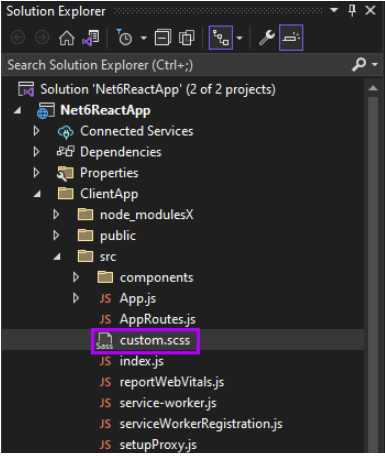Select the index.js file
The width and height of the screenshot is (385, 456).
[x=142, y=361]
